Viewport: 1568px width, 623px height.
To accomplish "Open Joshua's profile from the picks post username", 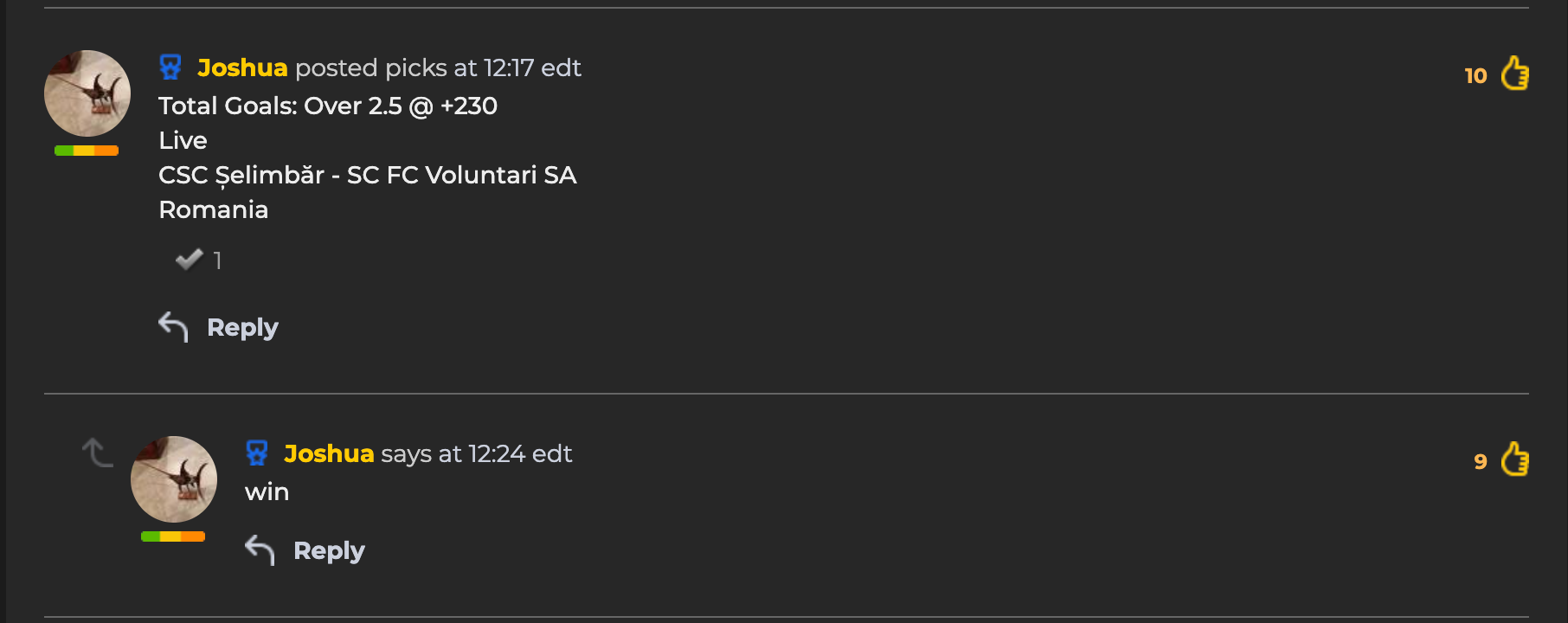I will 242,67.
